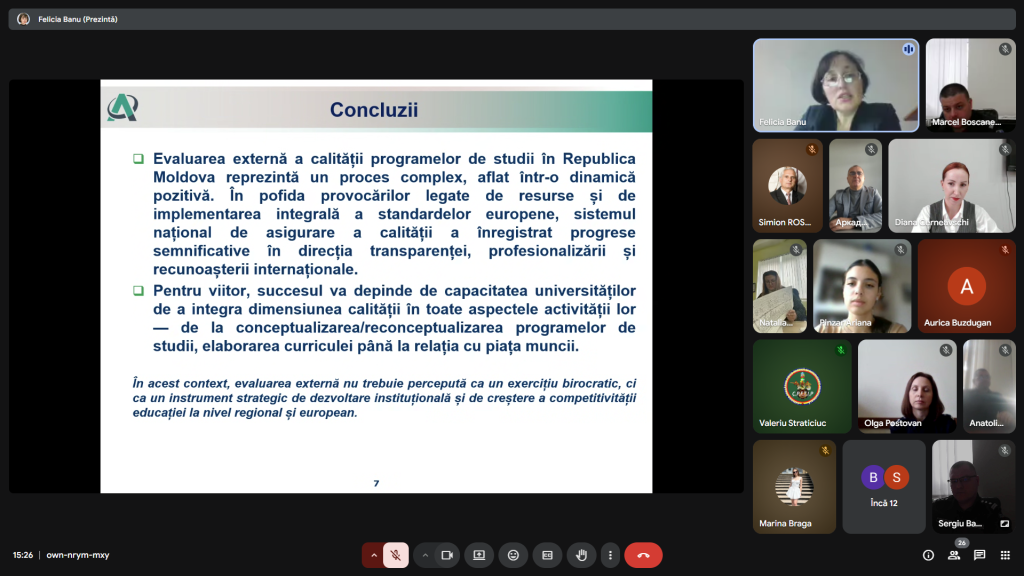Leave the call with red hang-up button

[x=643, y=555]
